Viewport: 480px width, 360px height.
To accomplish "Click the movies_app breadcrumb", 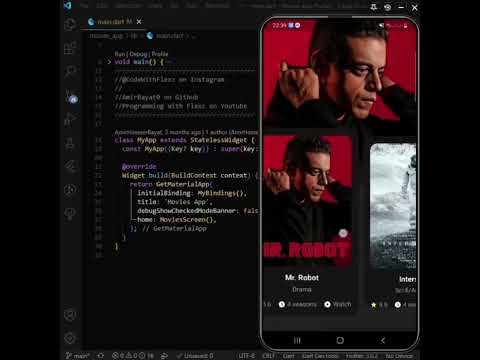I will click(x=106, y=36).
